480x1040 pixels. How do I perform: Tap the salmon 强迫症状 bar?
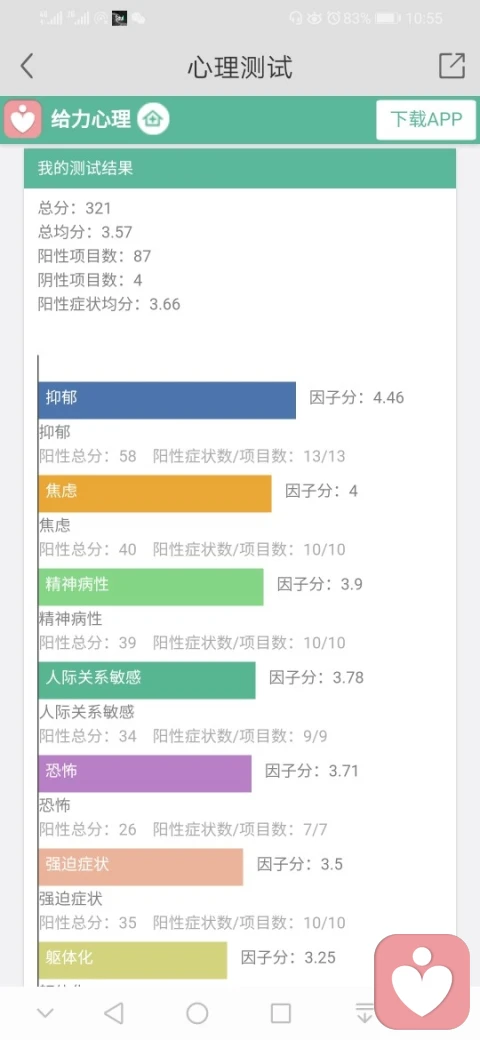click(141, 867)
